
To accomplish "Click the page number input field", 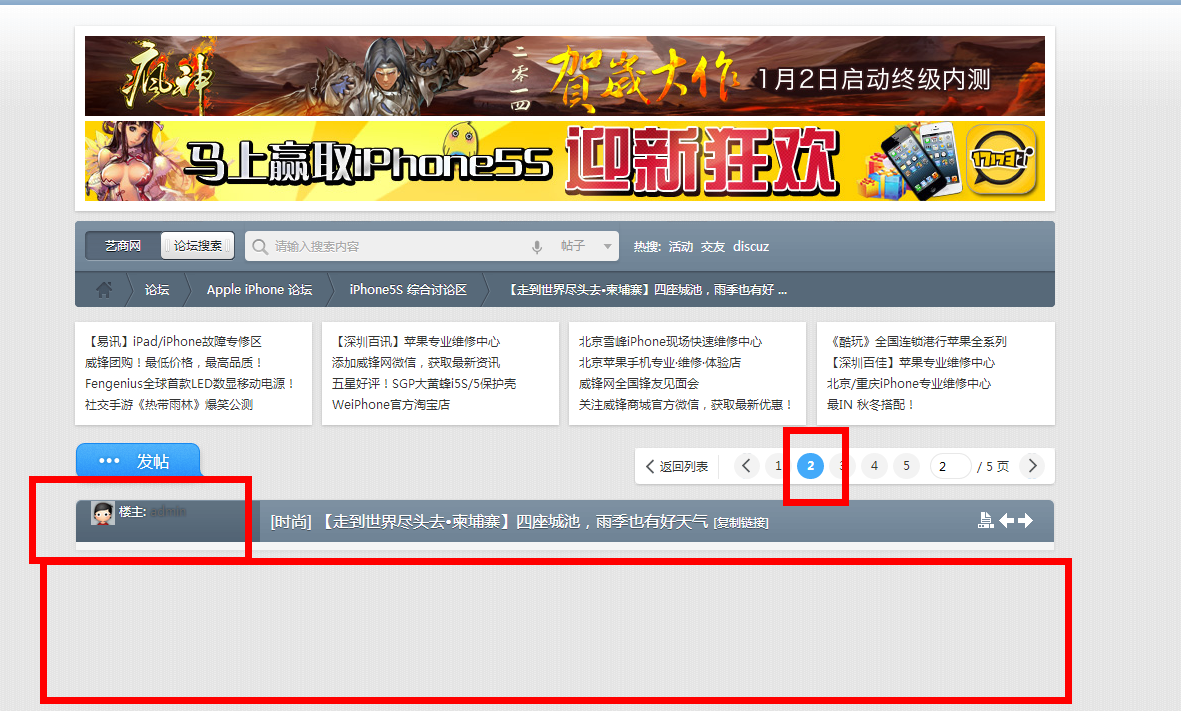I will coord(951,466).
